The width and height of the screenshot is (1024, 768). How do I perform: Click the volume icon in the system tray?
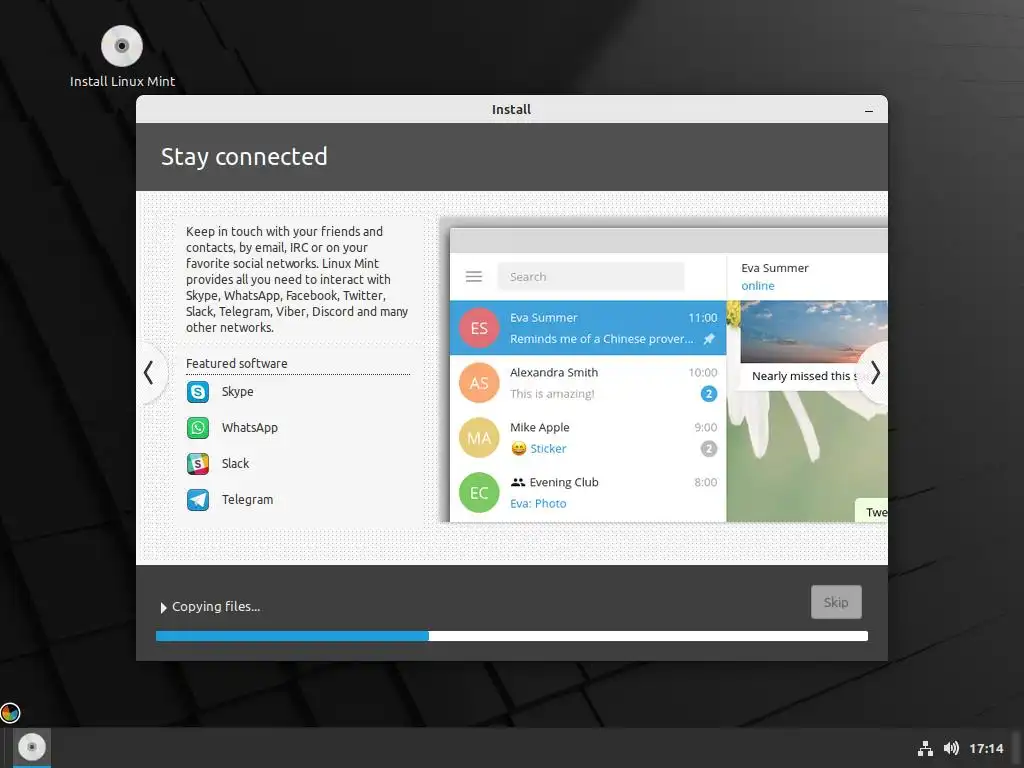(x=952, y=748)
